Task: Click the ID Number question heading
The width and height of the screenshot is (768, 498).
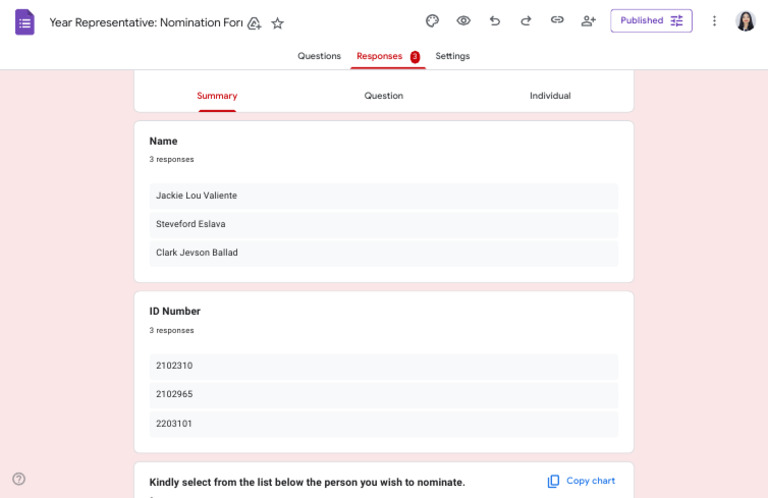Action: pyautogui.click(x=175, y=311)
